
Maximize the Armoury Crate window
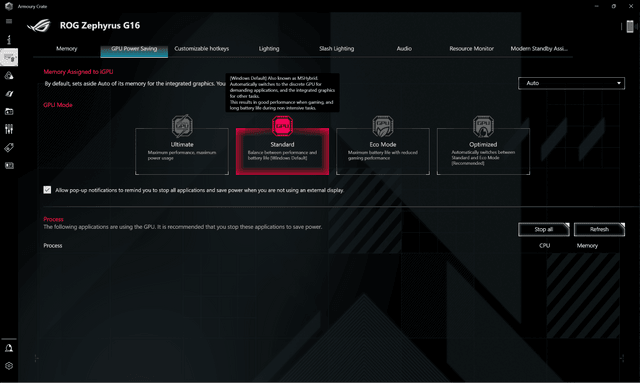coord(613,6)
